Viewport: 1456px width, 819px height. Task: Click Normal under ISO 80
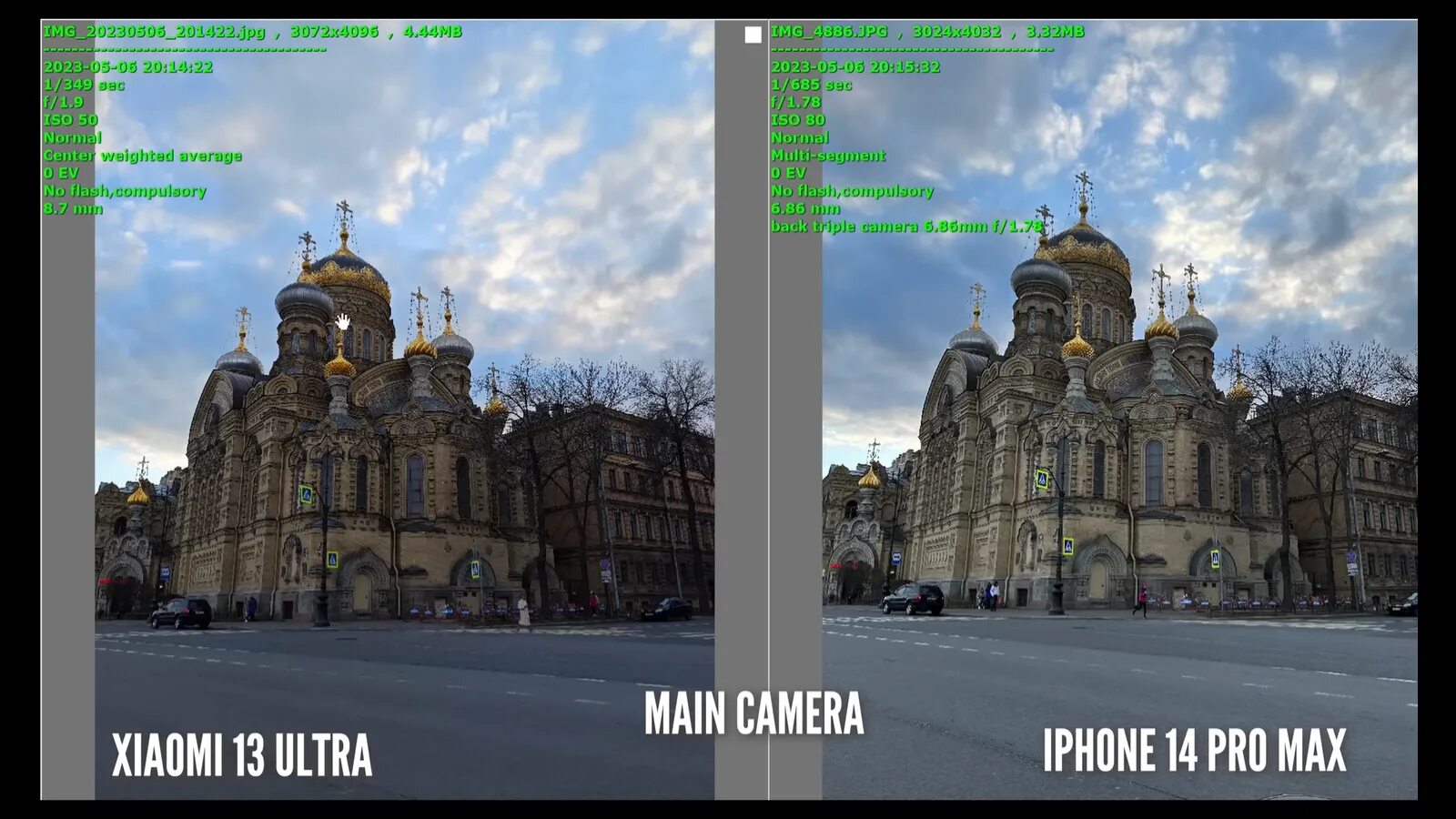(x=800, y=138)
